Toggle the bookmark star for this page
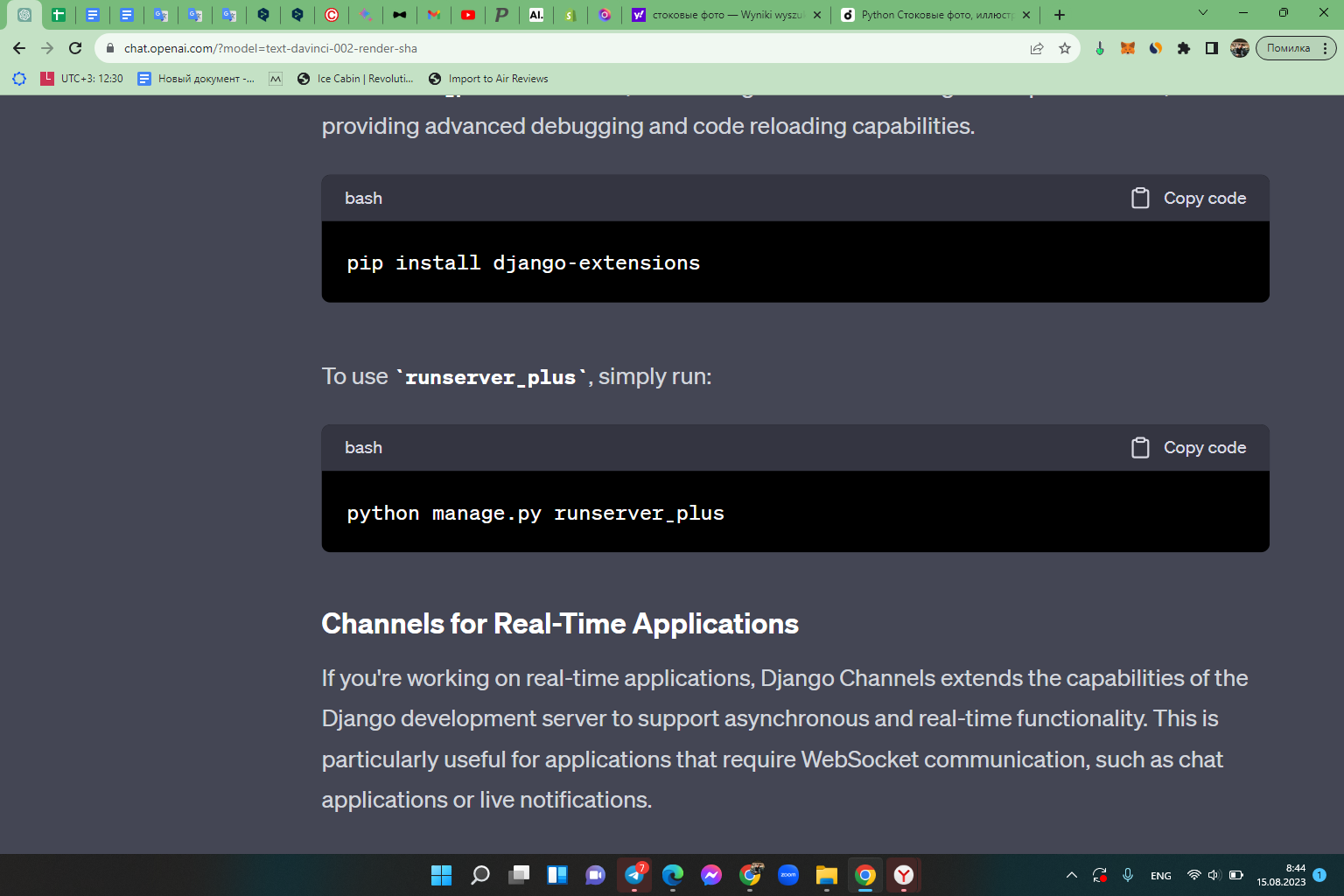This screenshot has height=896, width=1344. [x=1066, y=48]
